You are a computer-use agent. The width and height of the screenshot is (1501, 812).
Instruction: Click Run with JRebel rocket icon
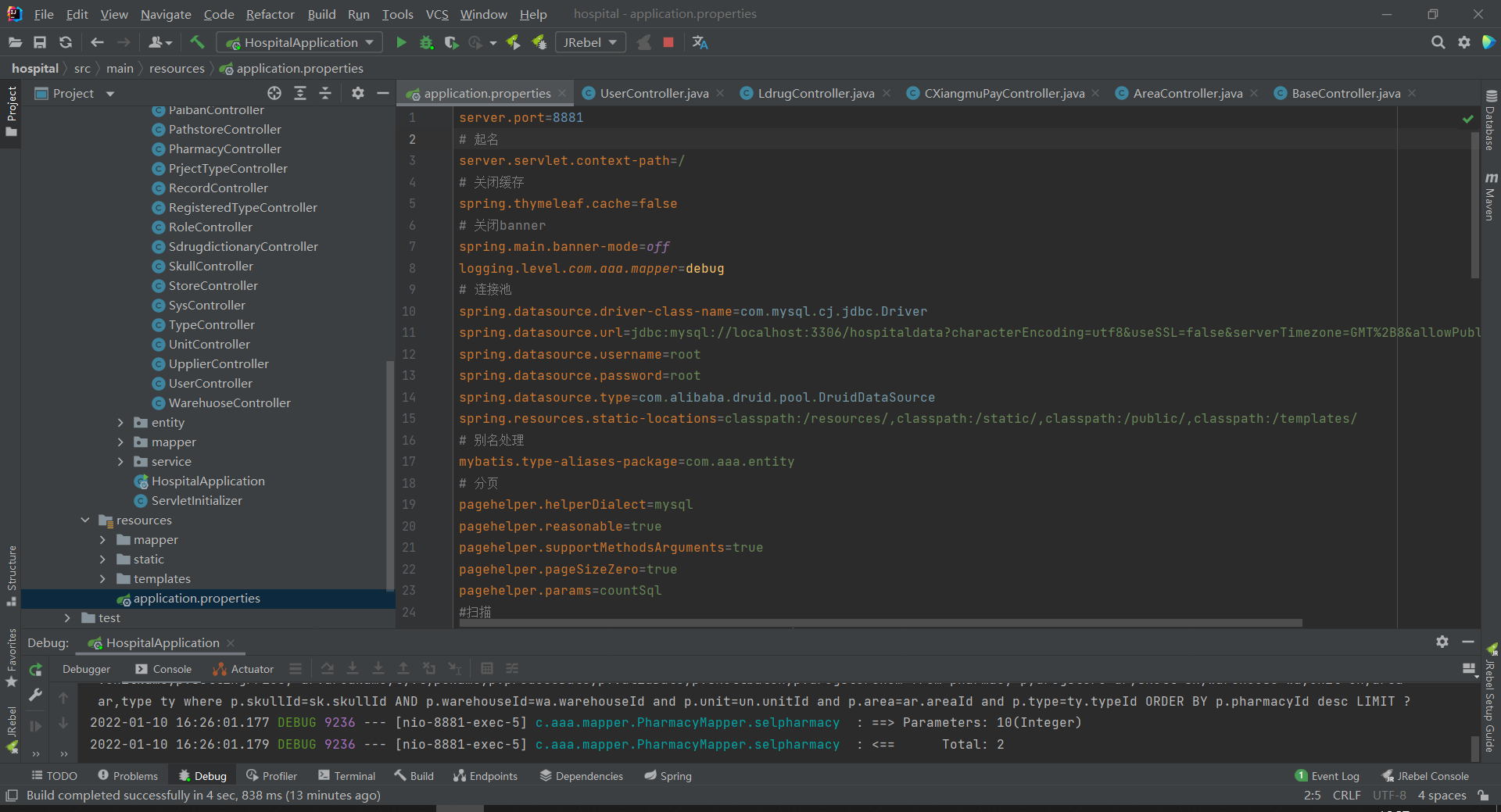coord(514,42)
